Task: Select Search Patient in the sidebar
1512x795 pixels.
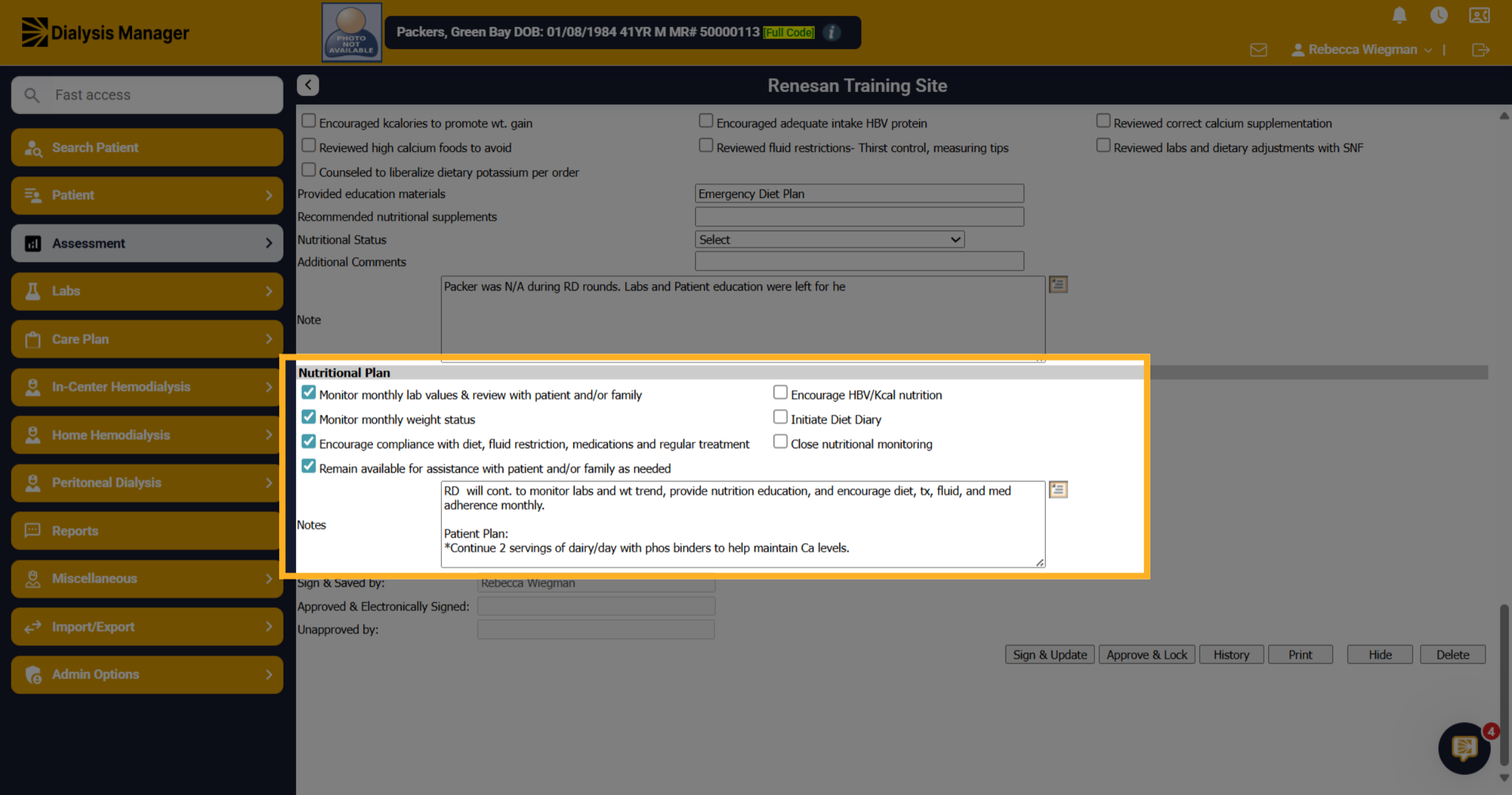Action: [147, 147]
